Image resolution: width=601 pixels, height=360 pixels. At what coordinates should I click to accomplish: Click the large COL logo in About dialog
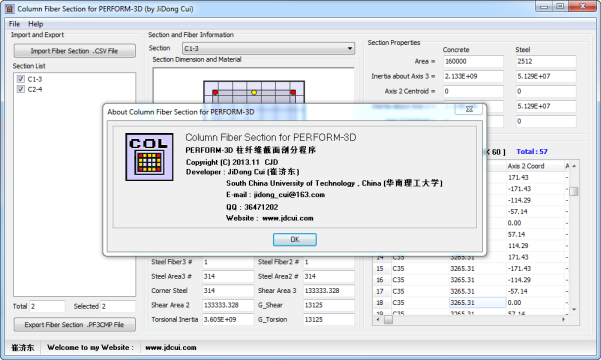[x=149, y=157]
